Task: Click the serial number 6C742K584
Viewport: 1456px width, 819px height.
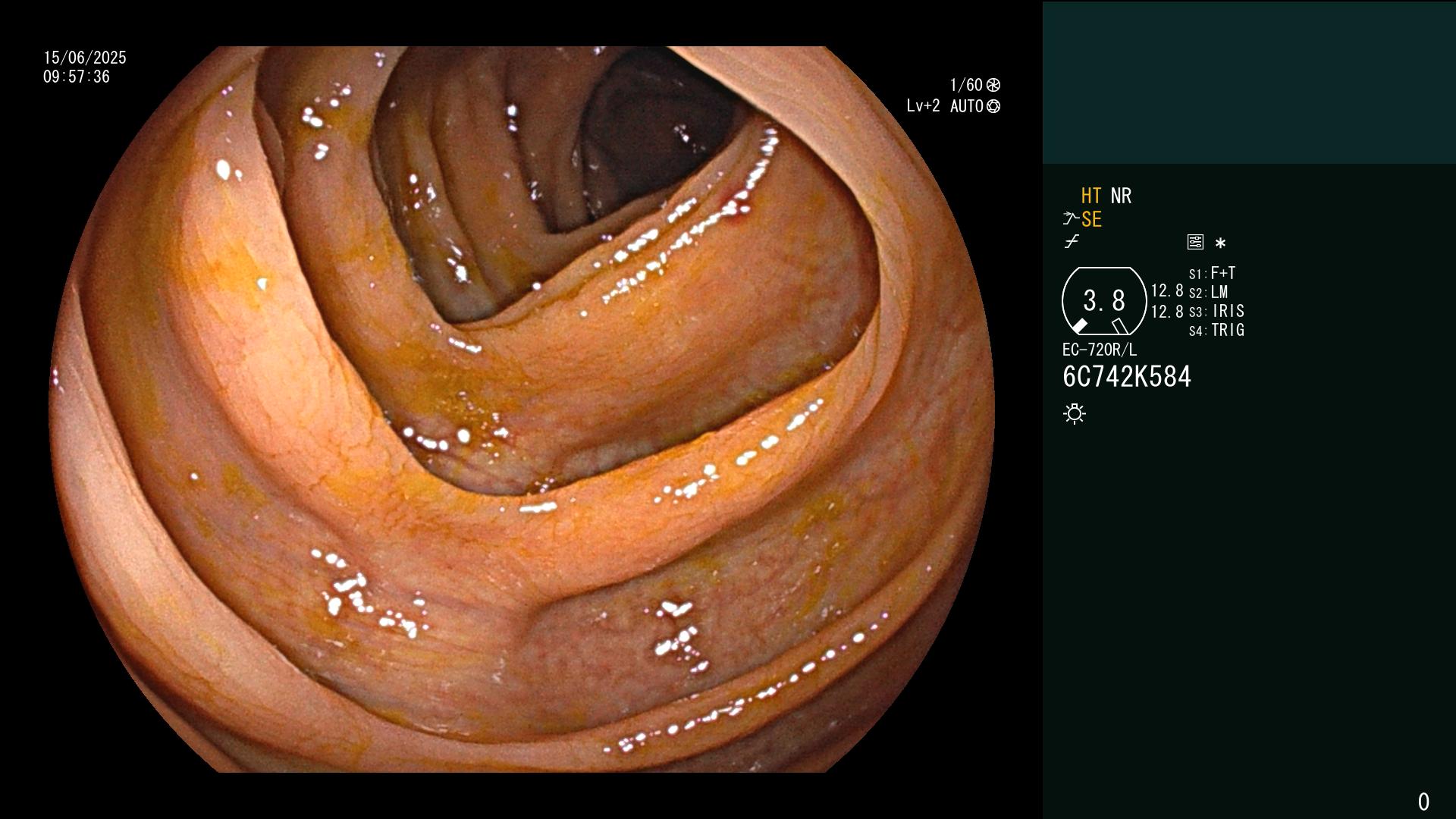Action: click(1127, 377)
